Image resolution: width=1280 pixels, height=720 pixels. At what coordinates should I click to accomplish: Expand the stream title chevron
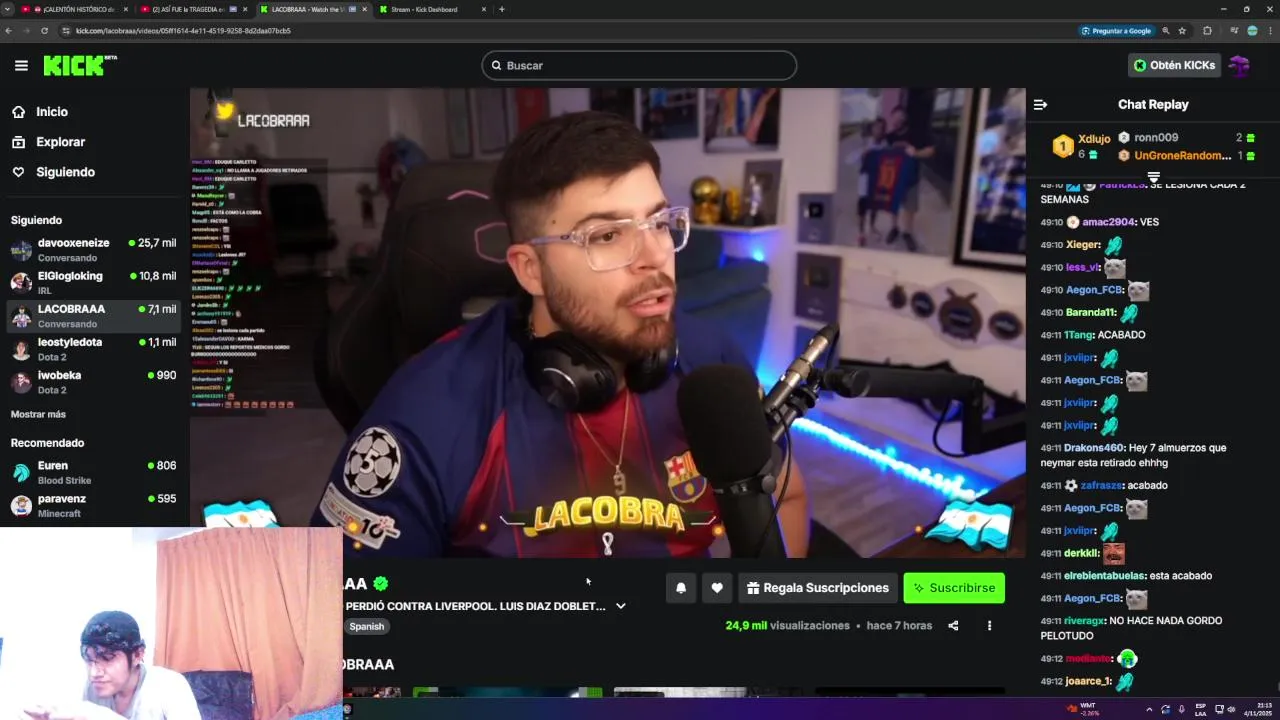(x=621, y=606)
